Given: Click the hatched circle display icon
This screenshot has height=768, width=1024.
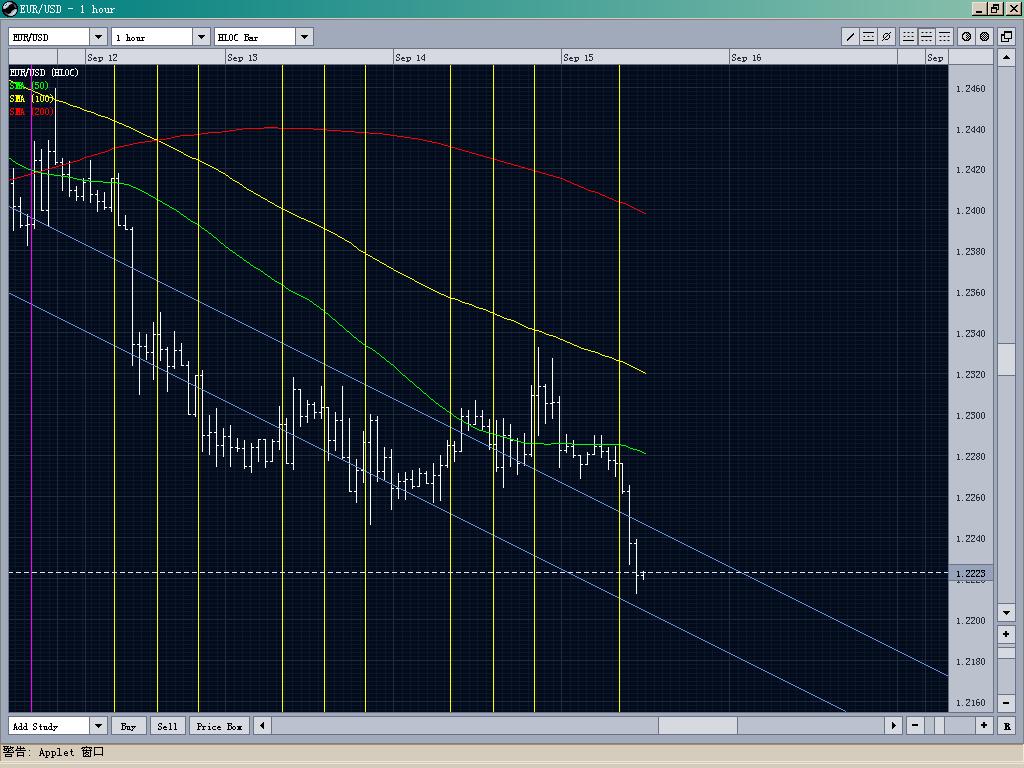Looking at the screenshot, I should pos(964,36).
